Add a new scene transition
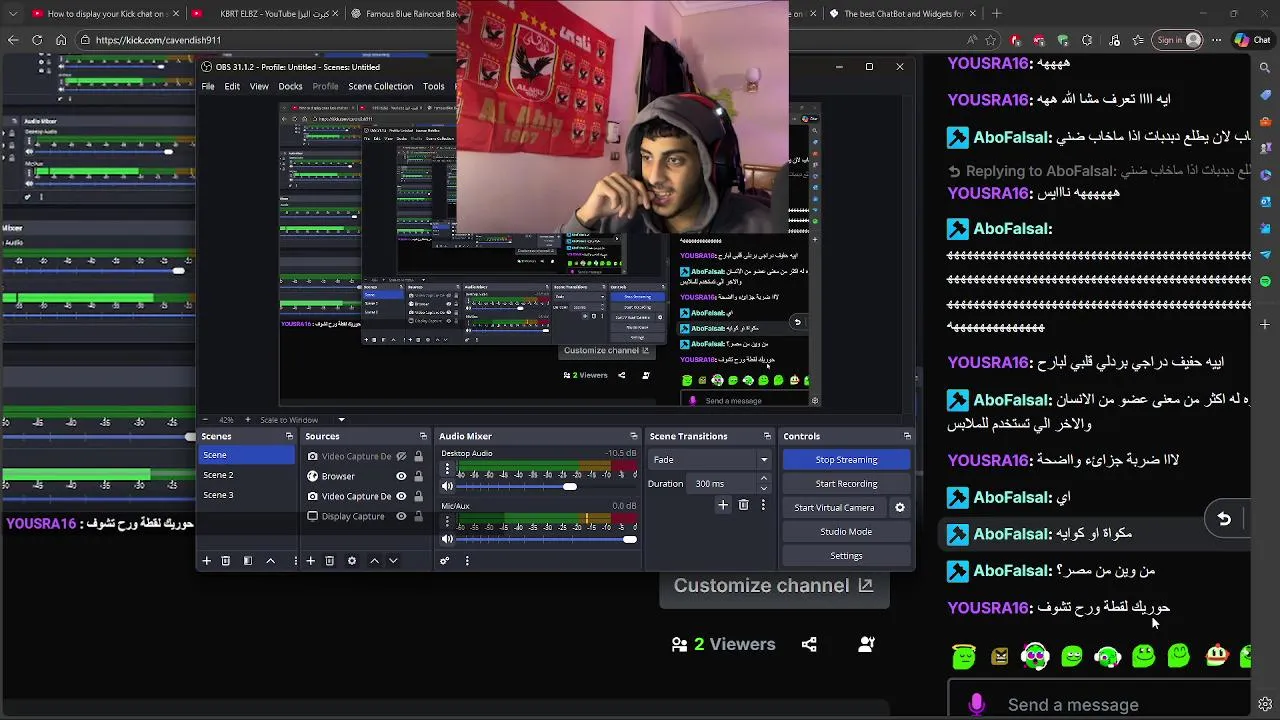Image resolution: width=1280 pixels, height=720 pixels. pos(723,506)
